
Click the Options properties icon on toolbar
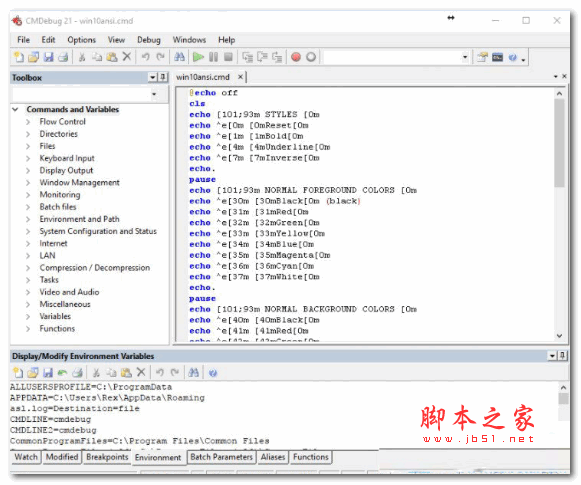tap(482, 57)
